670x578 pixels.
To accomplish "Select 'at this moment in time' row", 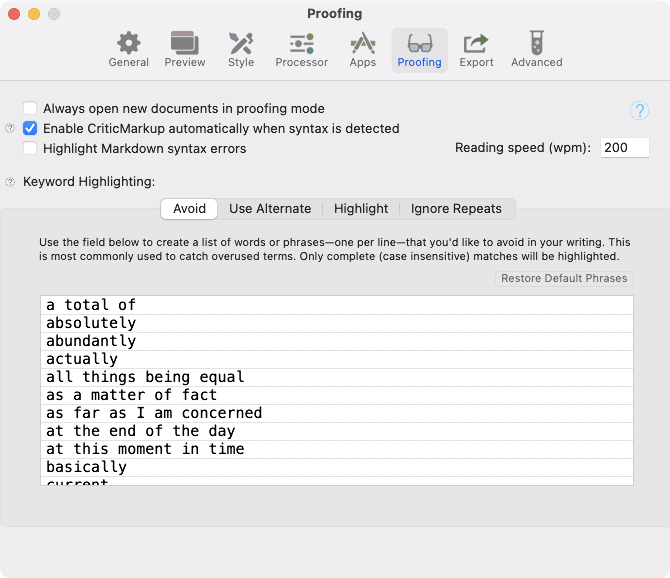I will pyautogui.click(x=337, y=449).
